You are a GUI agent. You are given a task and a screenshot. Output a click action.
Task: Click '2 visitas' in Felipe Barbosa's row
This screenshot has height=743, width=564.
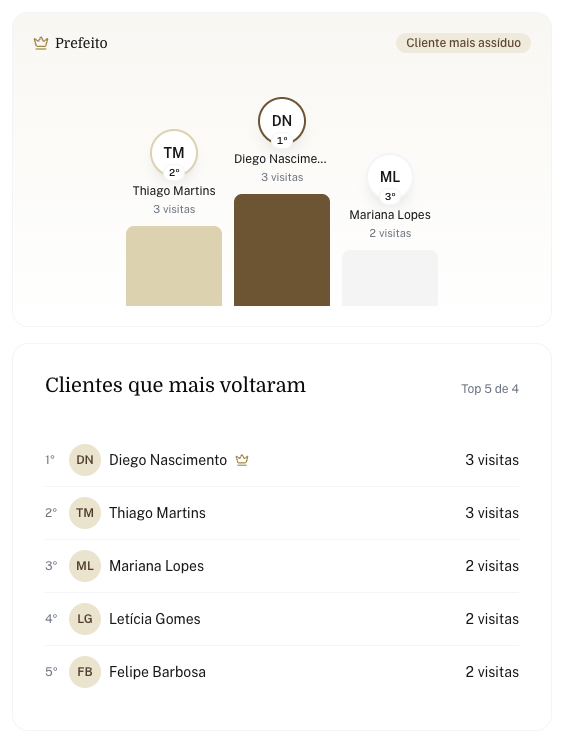tap(492, 672)
